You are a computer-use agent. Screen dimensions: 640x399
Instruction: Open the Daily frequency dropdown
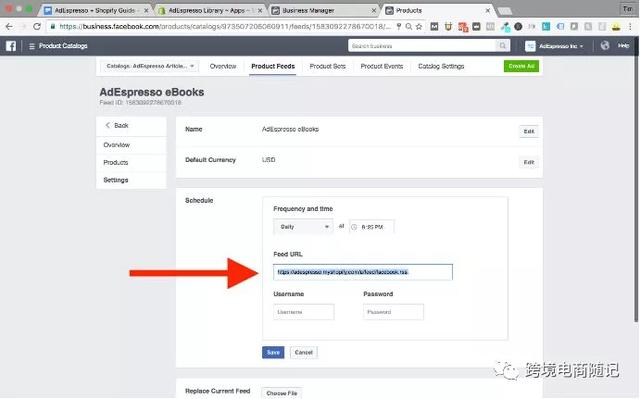[x=303, y=227]
